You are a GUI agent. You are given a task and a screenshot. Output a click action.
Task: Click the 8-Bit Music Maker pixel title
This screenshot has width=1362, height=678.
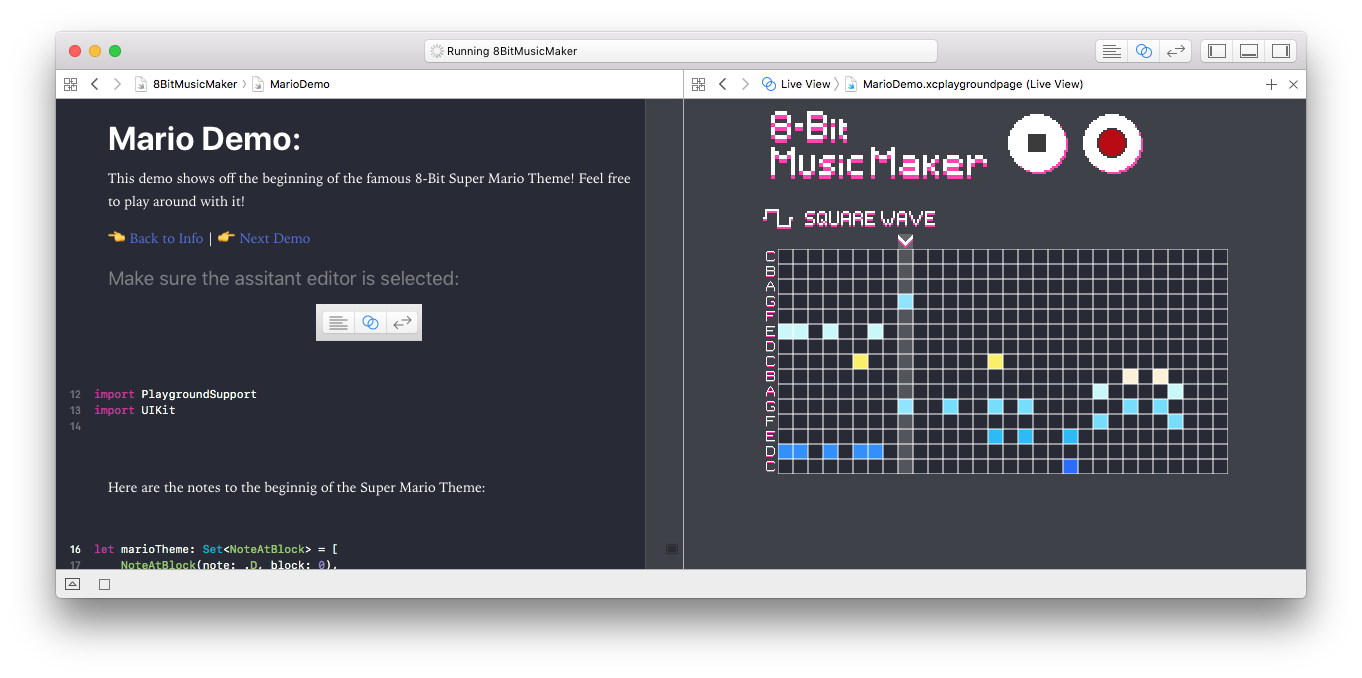878,144
